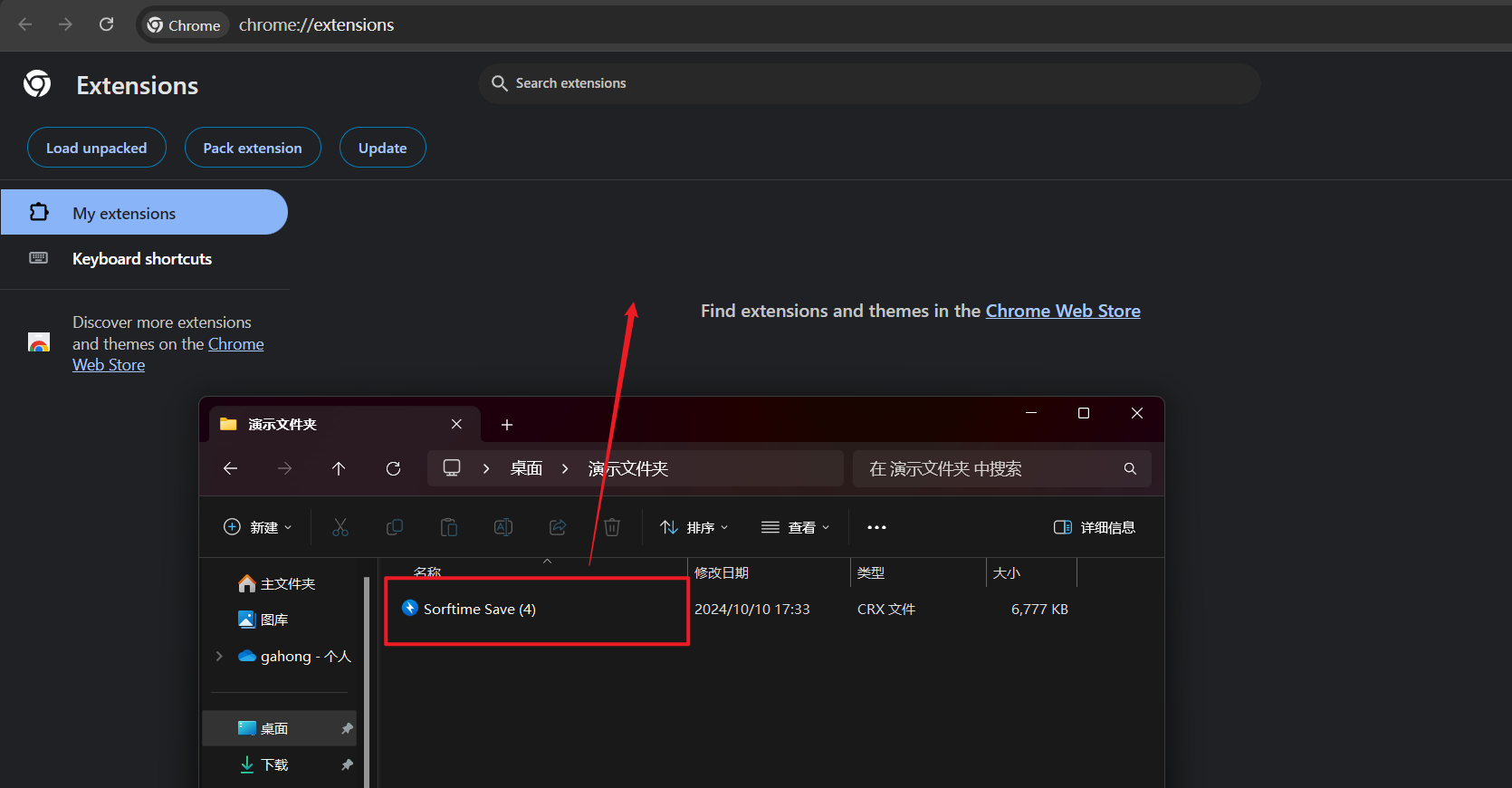Select the 演示文件夹 tab in File Explorer
This screenshot has width=1512, height=788.
pos(344,424)
